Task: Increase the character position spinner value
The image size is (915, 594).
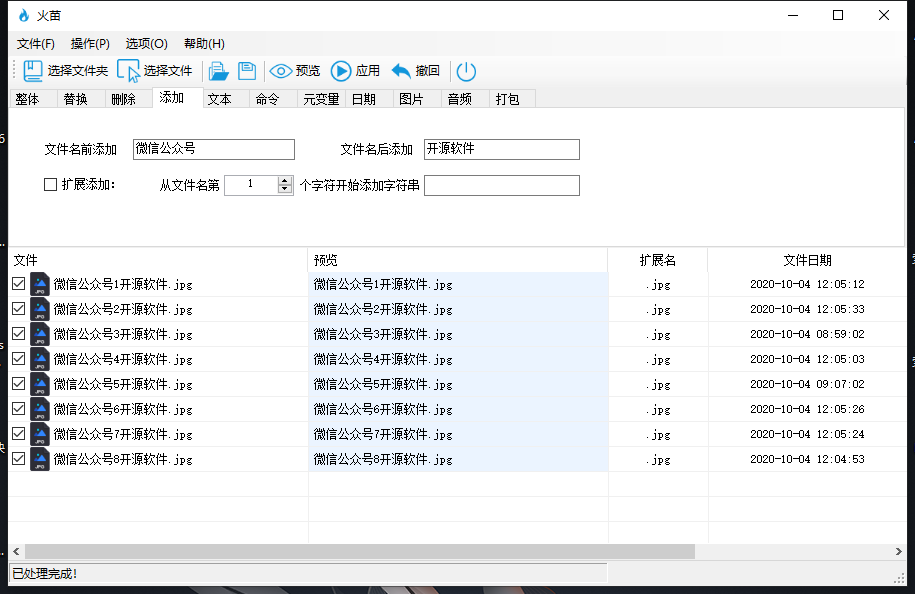Action: point(285,181)
